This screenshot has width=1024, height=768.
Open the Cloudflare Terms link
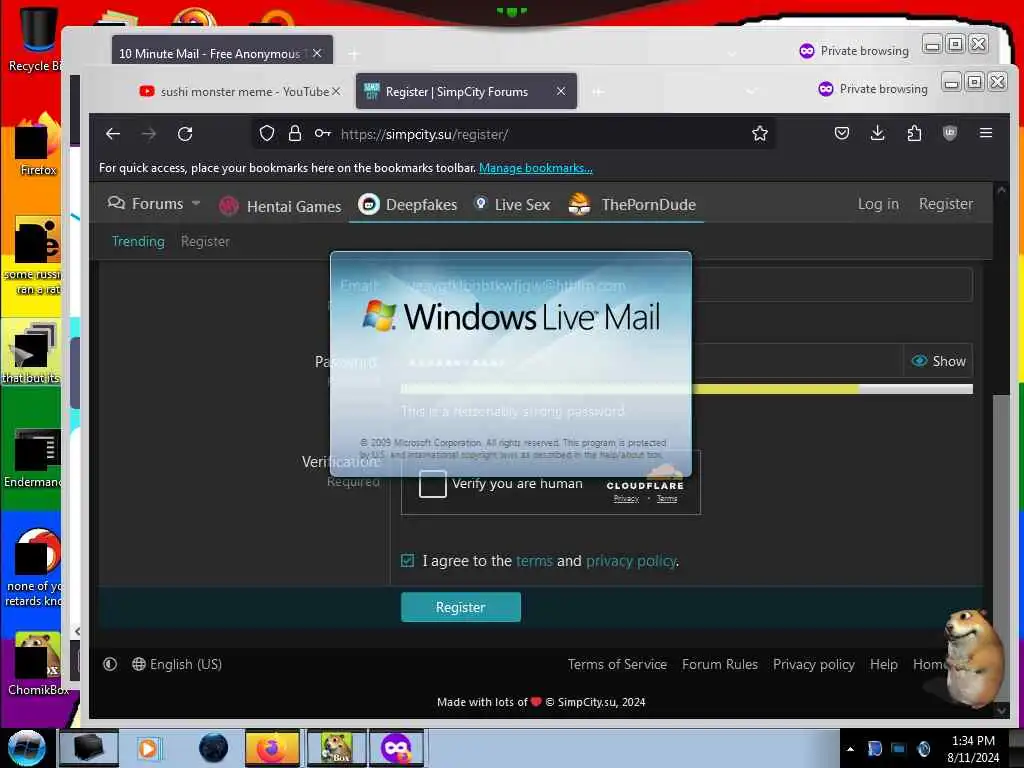tap(667, 499)
